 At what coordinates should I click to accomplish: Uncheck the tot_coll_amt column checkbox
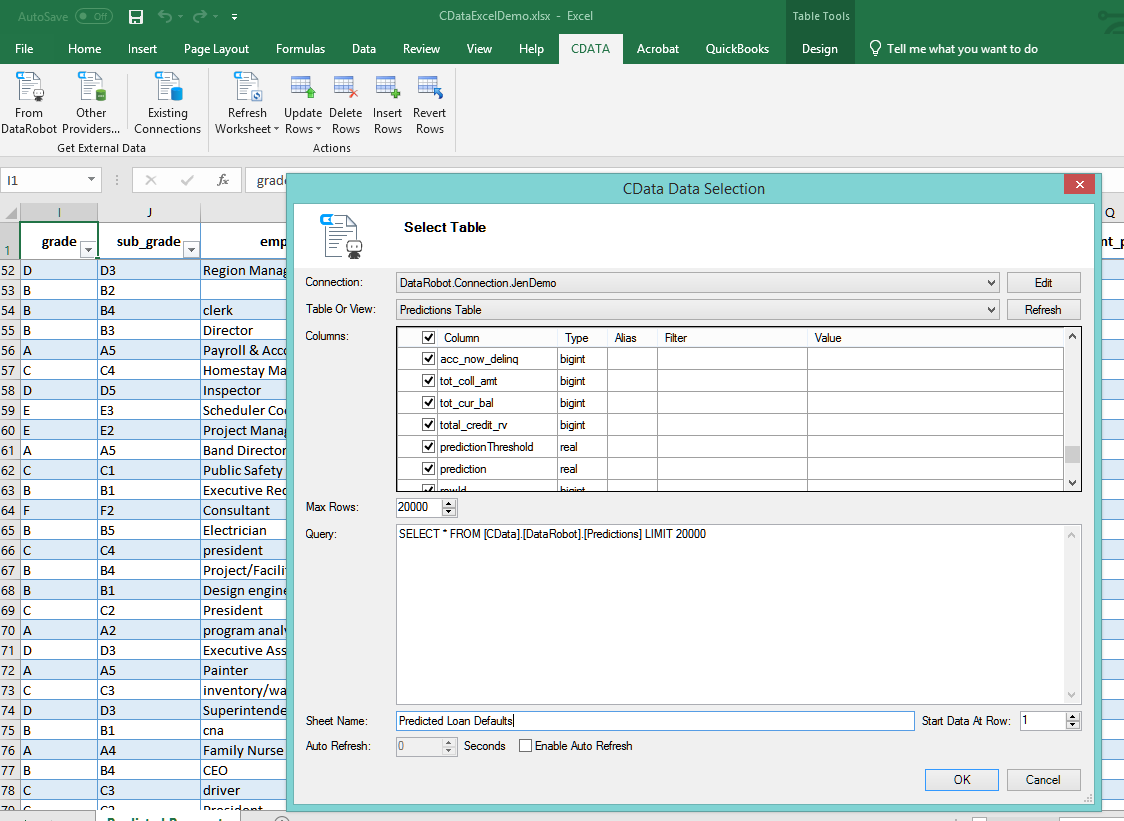pyautogui.click(x=429, y=381)
